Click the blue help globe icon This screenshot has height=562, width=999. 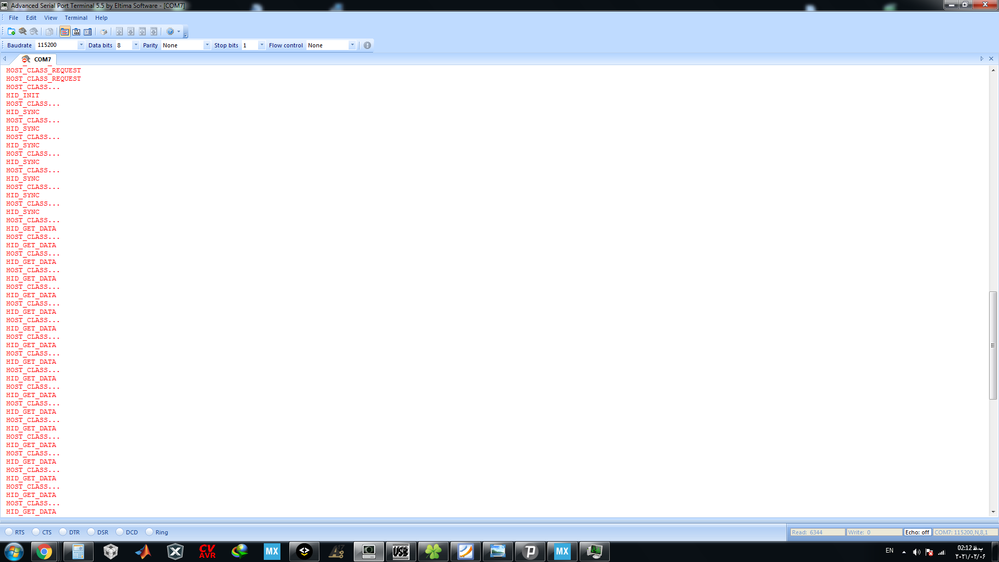pyautogui.click(x=170, y=31)
